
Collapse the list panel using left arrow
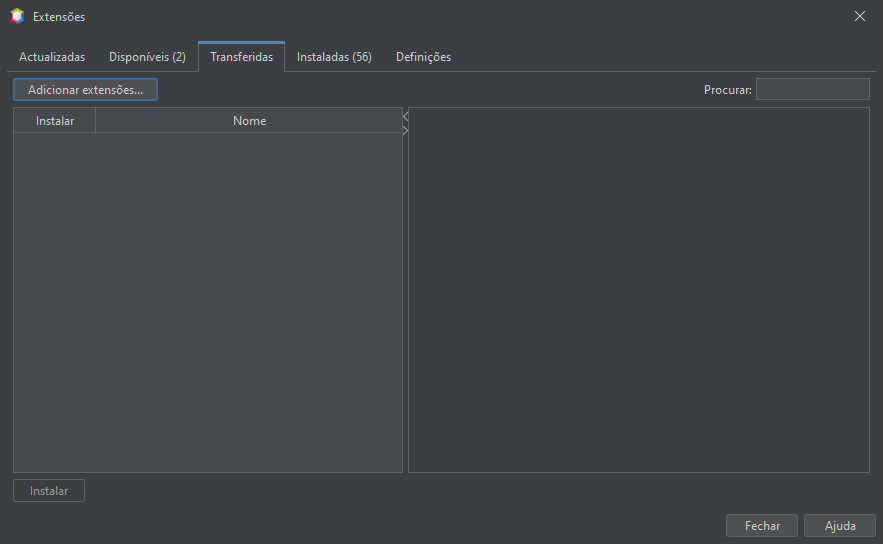405,117
